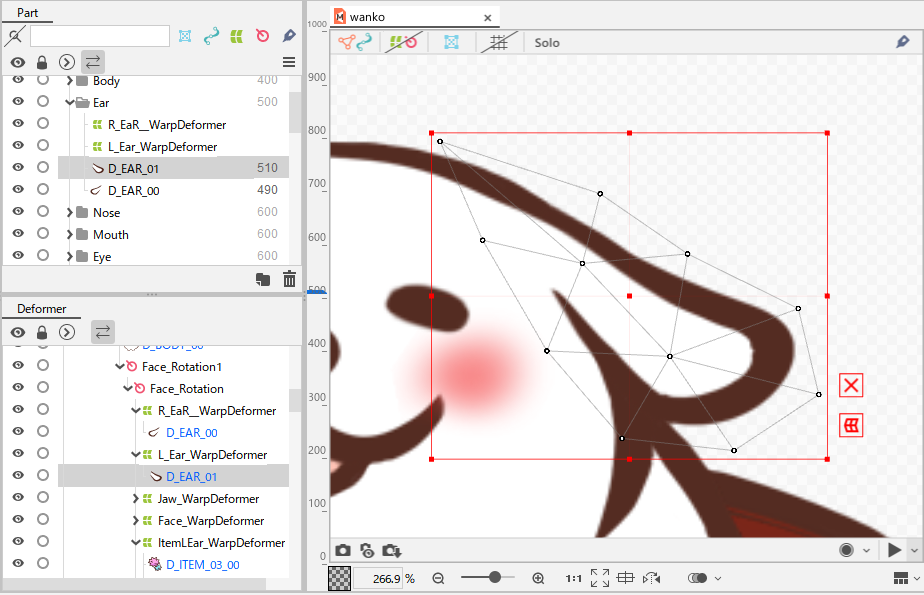Click the canvas zoom slider handle

click(495, 577)
